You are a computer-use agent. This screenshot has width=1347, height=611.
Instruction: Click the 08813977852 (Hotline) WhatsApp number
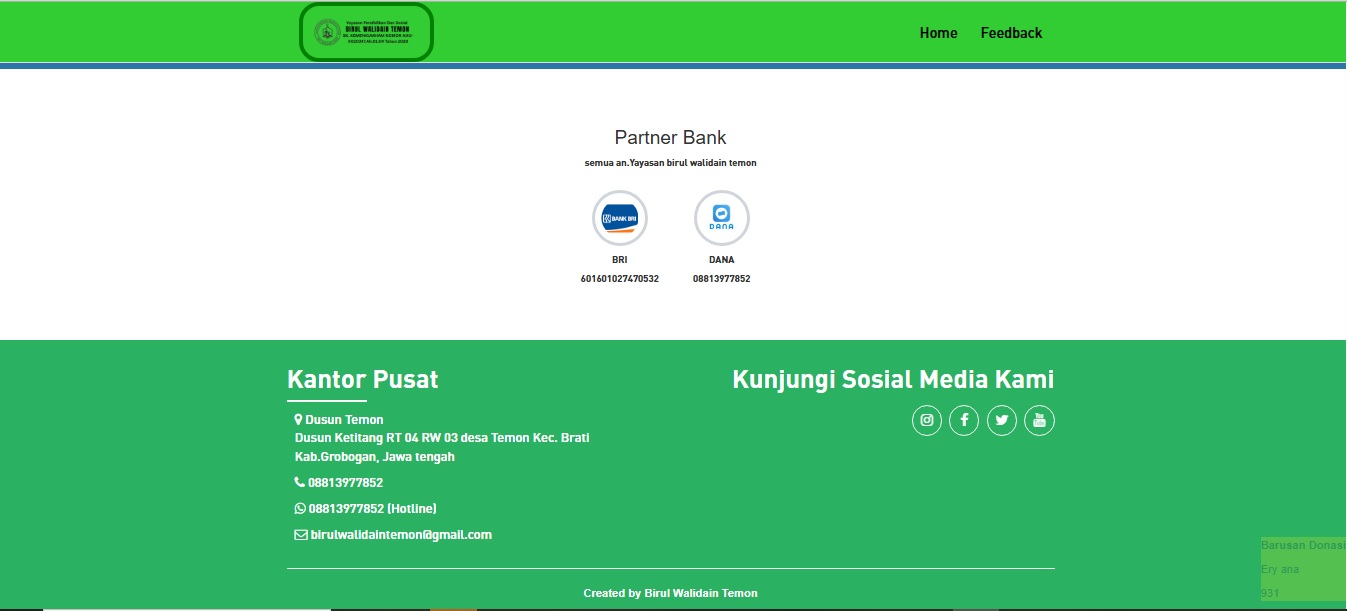[x=372, y=508]
